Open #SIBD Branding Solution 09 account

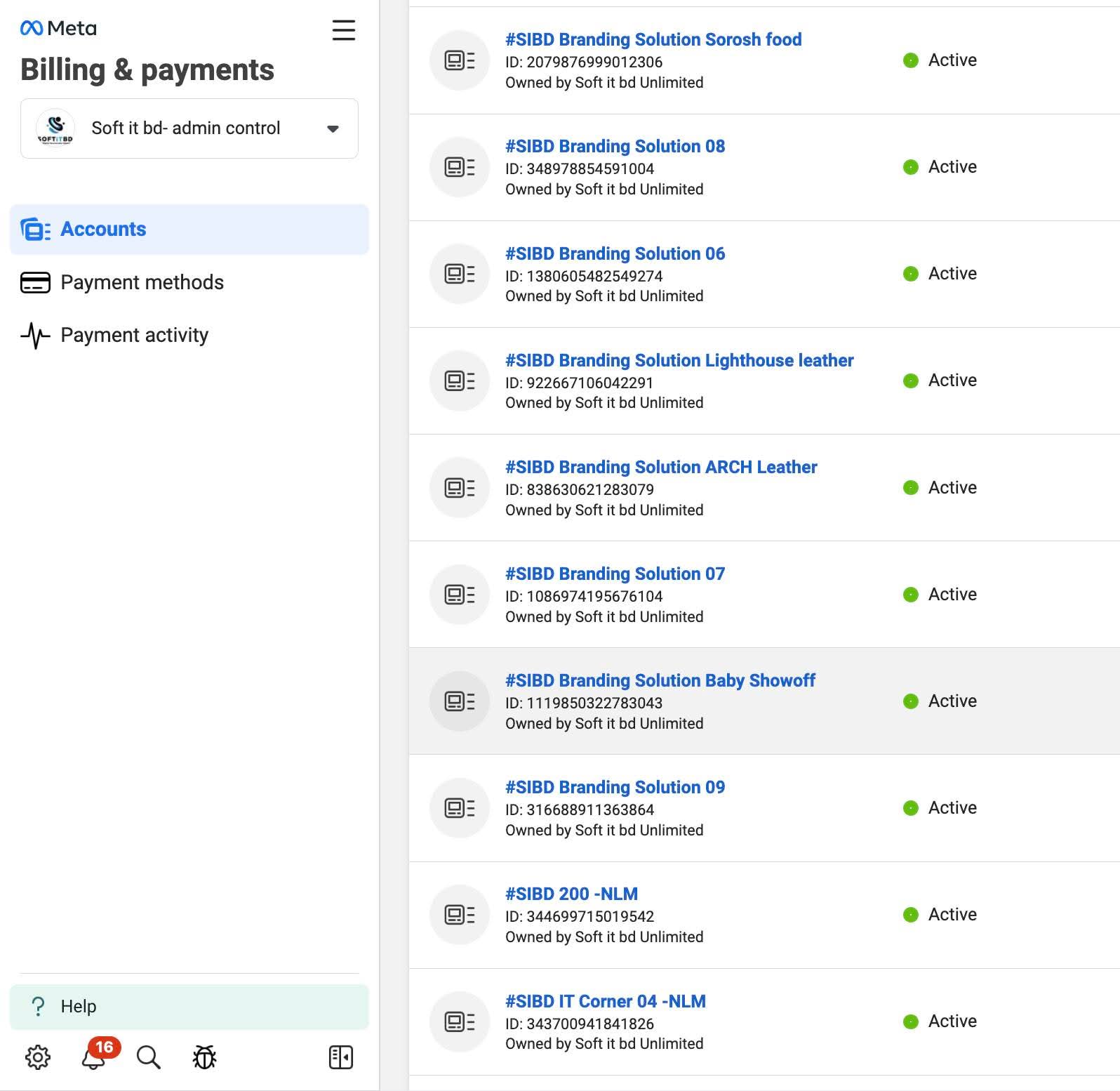coord(615,787)
